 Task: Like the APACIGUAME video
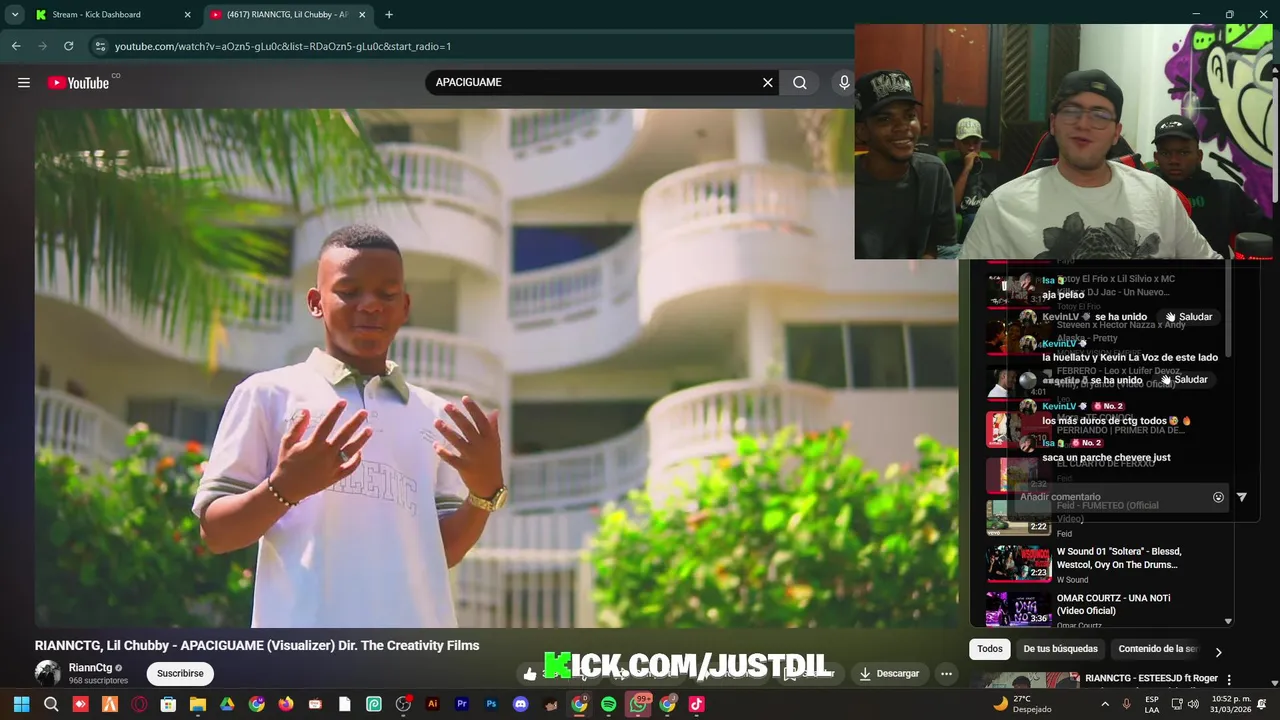(x=530, y=674)
